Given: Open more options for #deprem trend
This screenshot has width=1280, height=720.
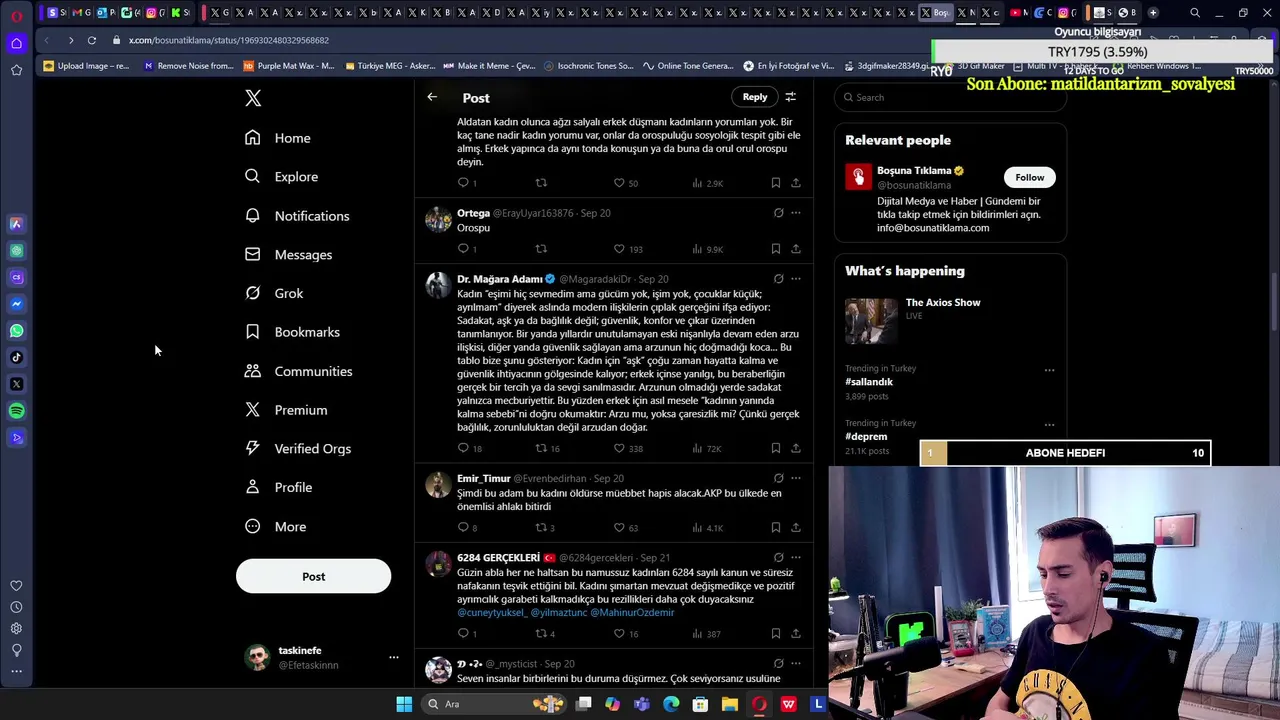Looking at the screenshot, I should [x=1049, y=424].
